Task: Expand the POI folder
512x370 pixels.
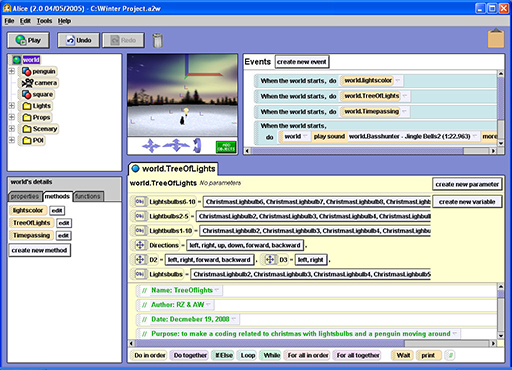Action: 12,140
